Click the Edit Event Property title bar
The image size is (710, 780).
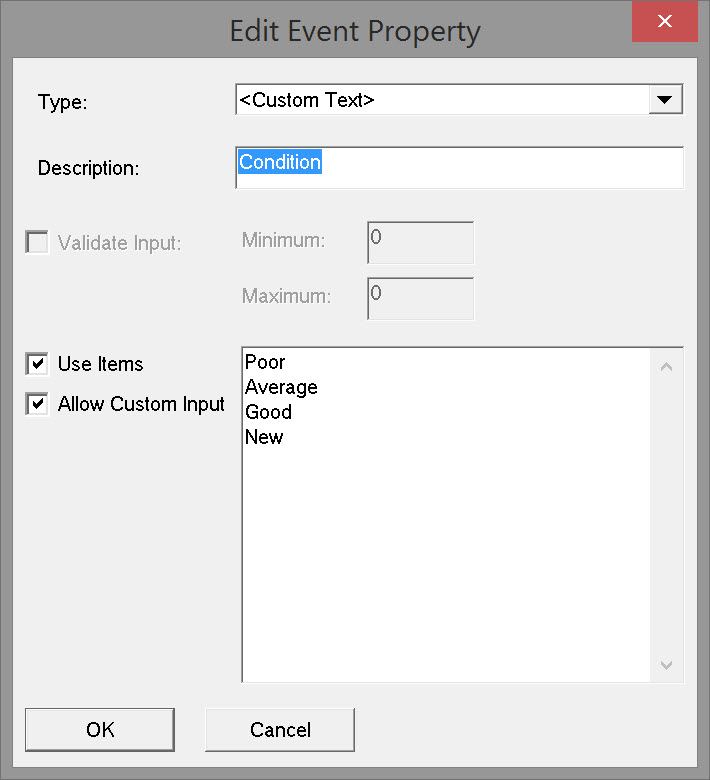[355, 31]
